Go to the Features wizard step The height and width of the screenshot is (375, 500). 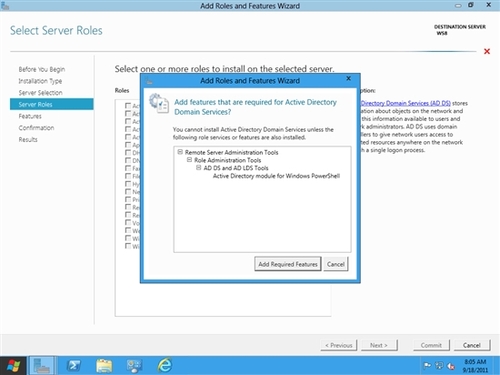coord(30,116)
